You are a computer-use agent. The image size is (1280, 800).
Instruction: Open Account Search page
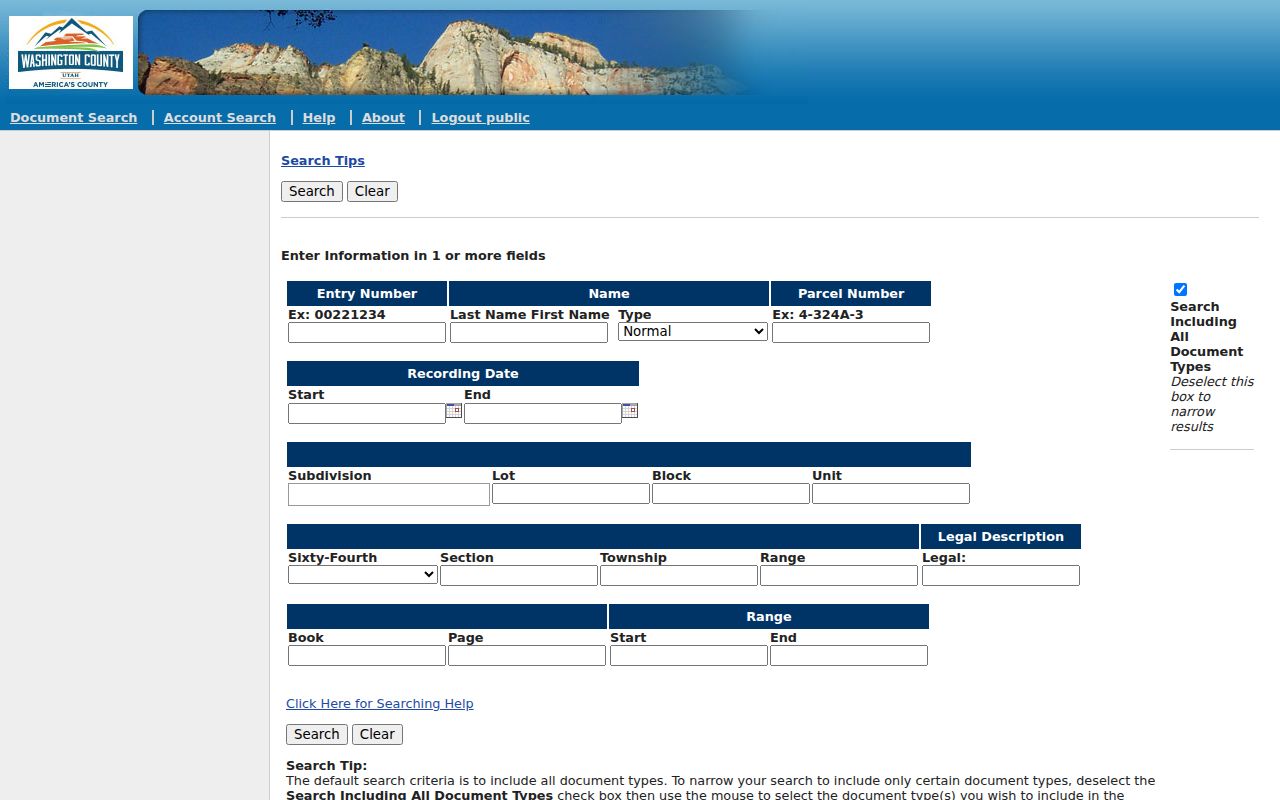220,117
